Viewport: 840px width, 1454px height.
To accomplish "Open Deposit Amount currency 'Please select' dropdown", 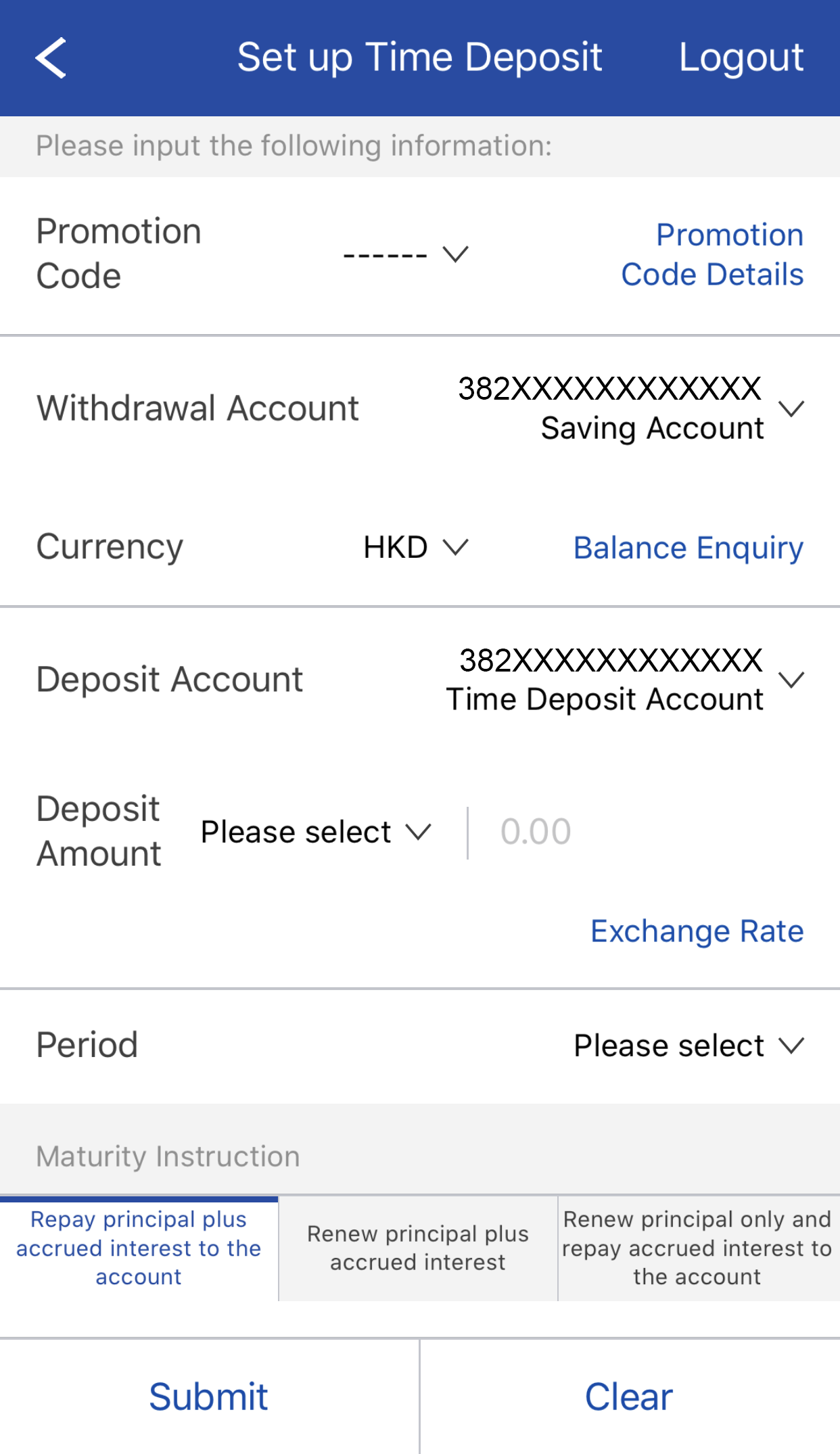I will point(315,832).
